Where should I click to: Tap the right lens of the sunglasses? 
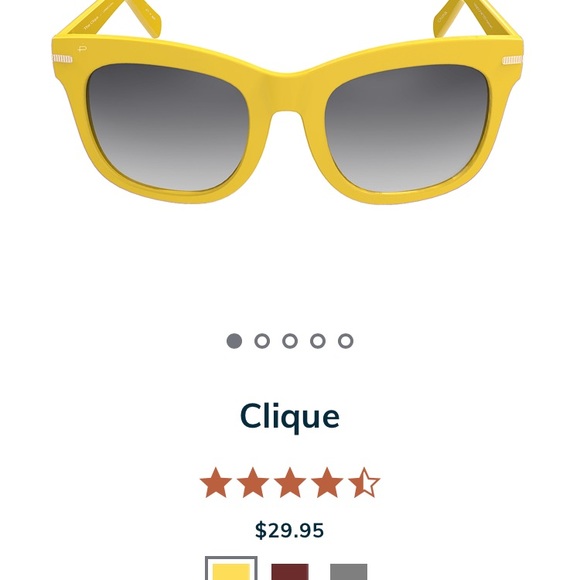[x=408, y=128]
